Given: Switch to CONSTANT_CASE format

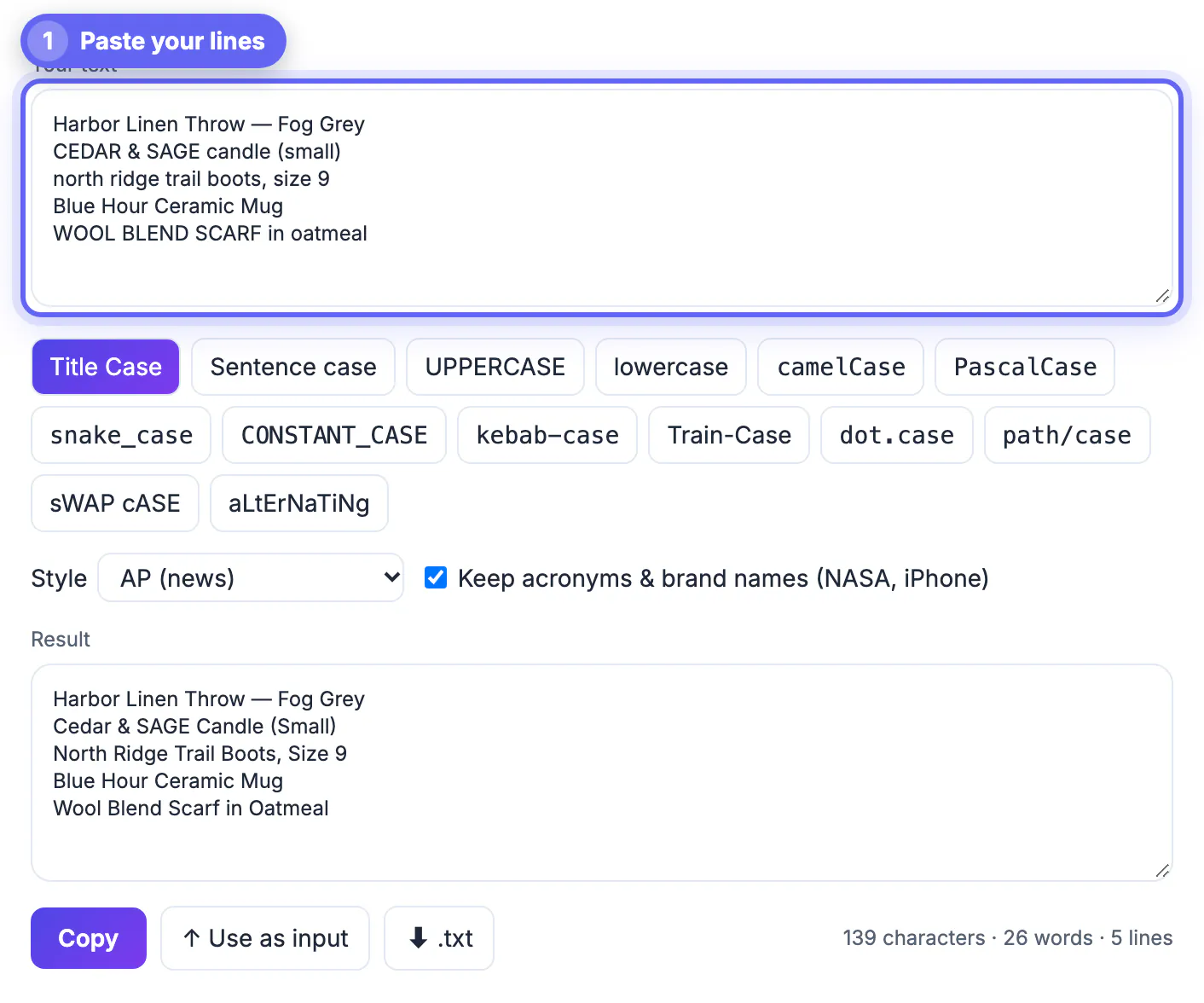Looking at the screenshot, I should point(334,435).
